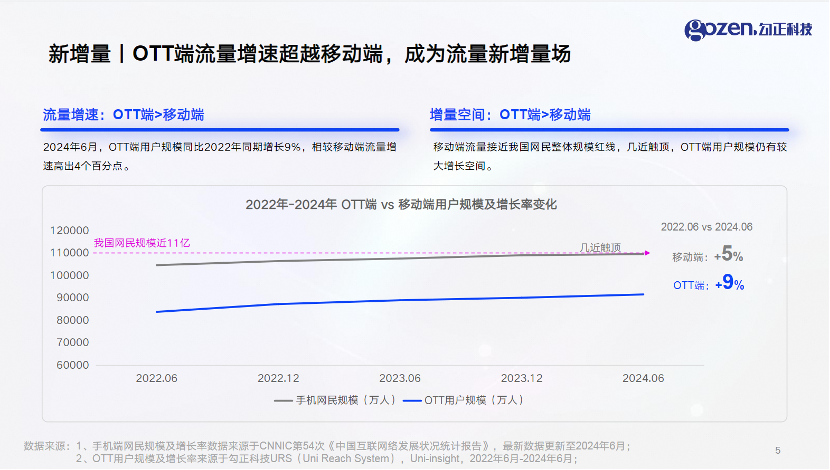Click the 增量空间：OTT端>移动端 heading

[x=510, y=114]
